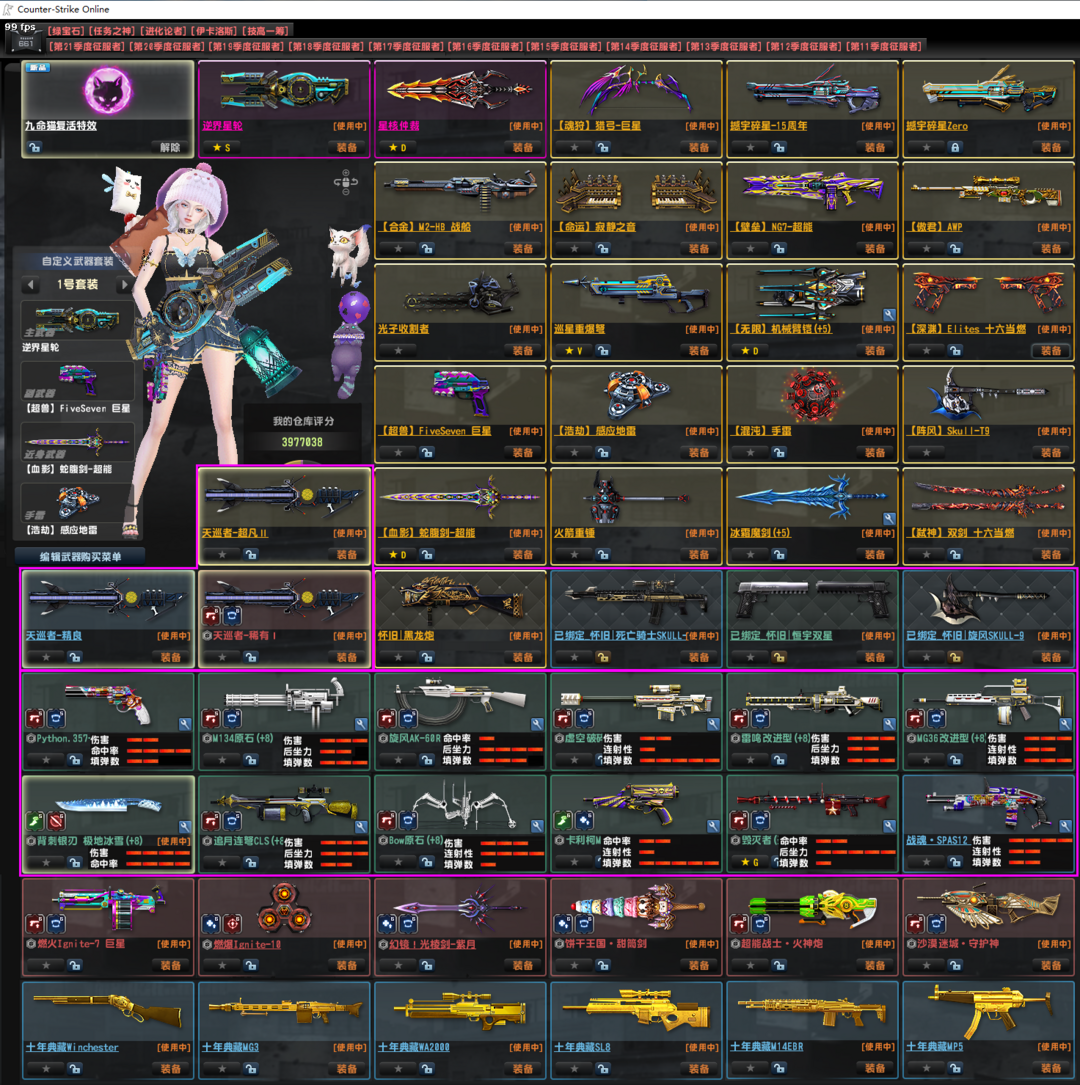Open the [第21季度征服者] title tag
This screenshot has height=1085, width=1080.
pyautogui.click(x=86, y=46)
